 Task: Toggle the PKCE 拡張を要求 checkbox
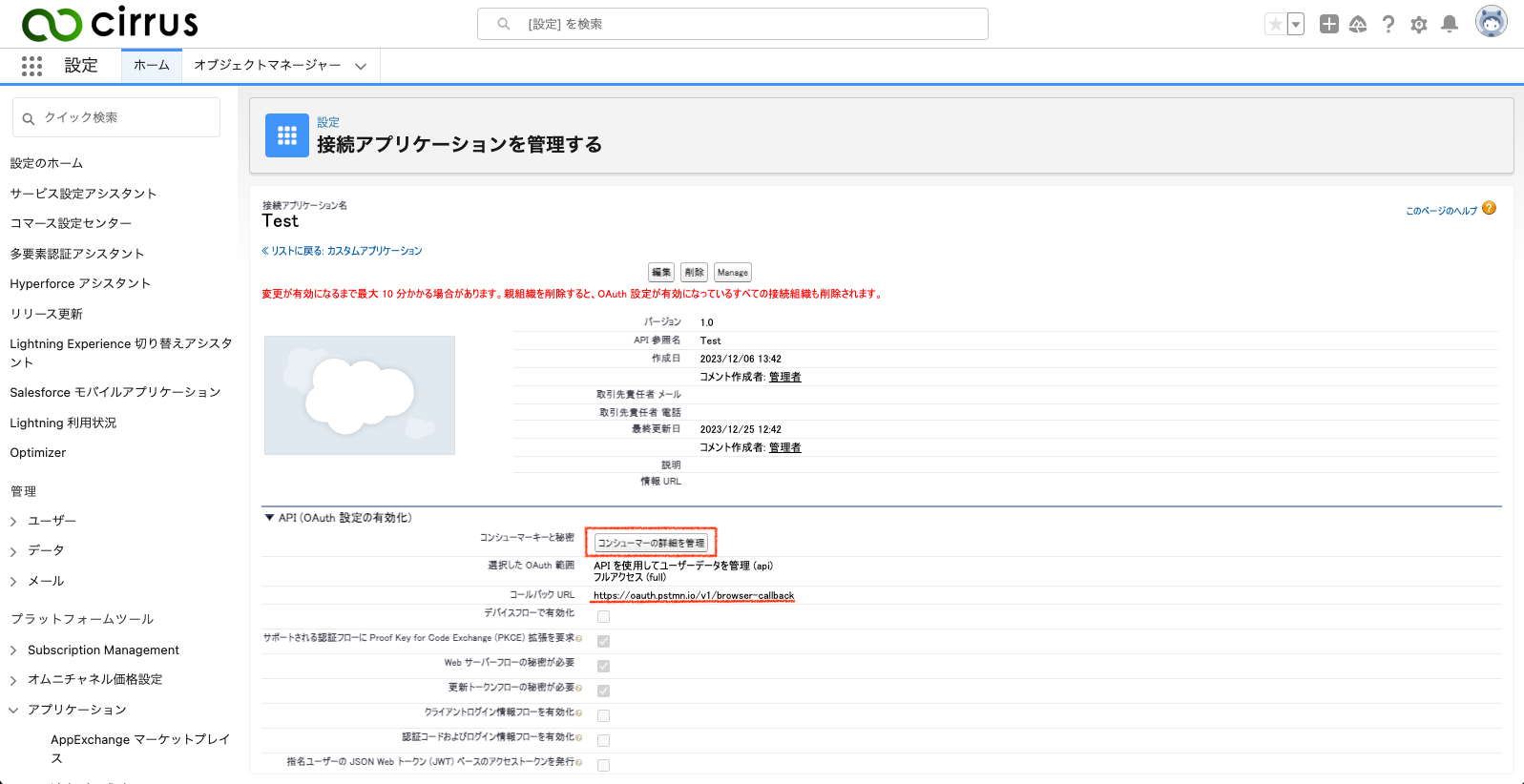603,641
